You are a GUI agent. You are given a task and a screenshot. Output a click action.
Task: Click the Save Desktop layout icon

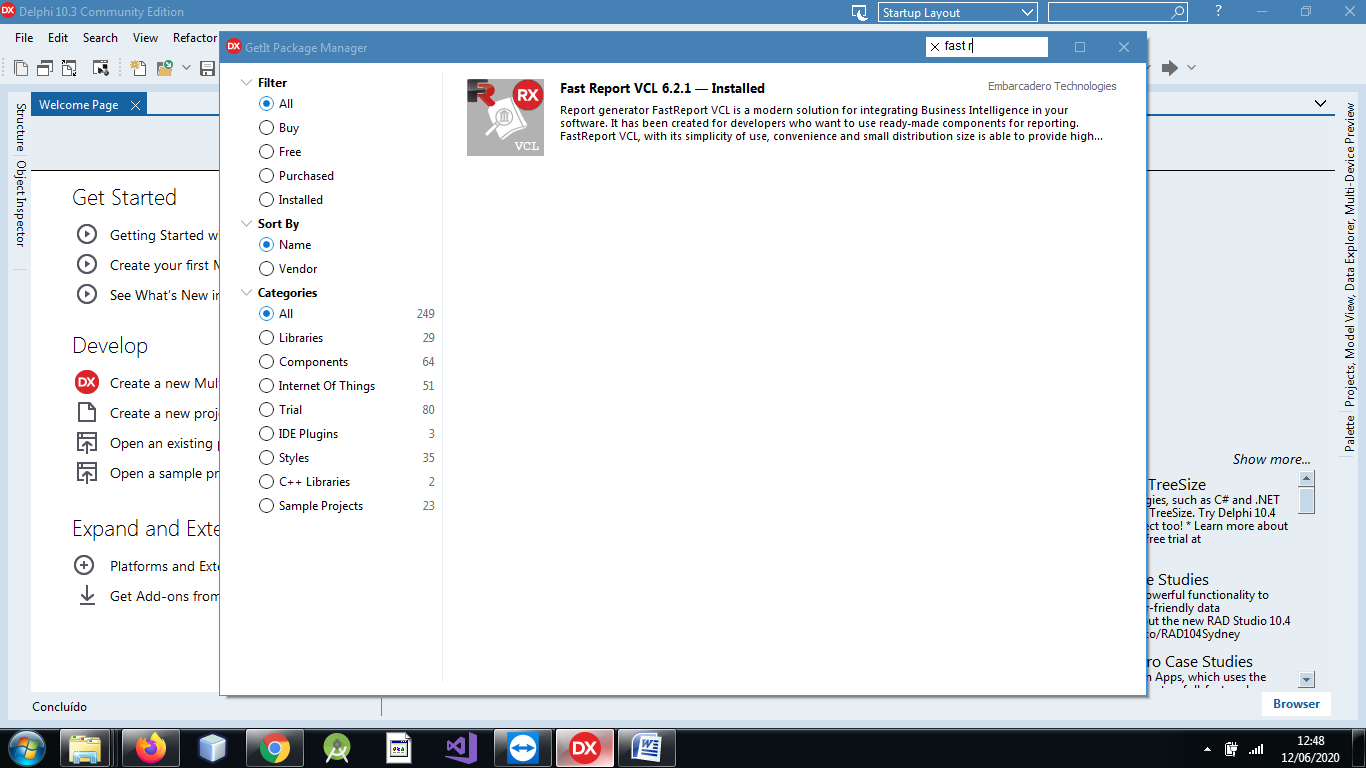pyautogui.click(x=859, y=12)
